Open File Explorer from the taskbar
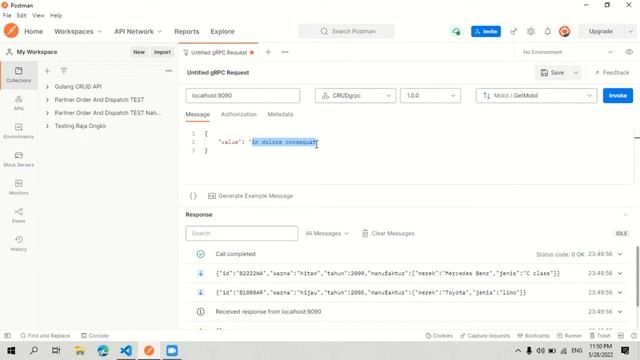This screenshot has height=360, width=640. pos(80,351)
